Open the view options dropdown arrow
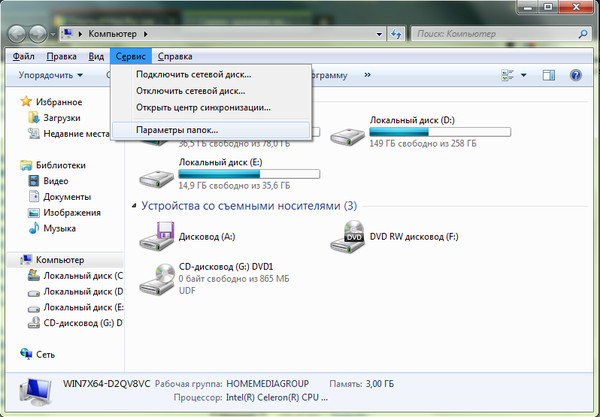Viewport: 600px width, 417px height. coord(523,75)
